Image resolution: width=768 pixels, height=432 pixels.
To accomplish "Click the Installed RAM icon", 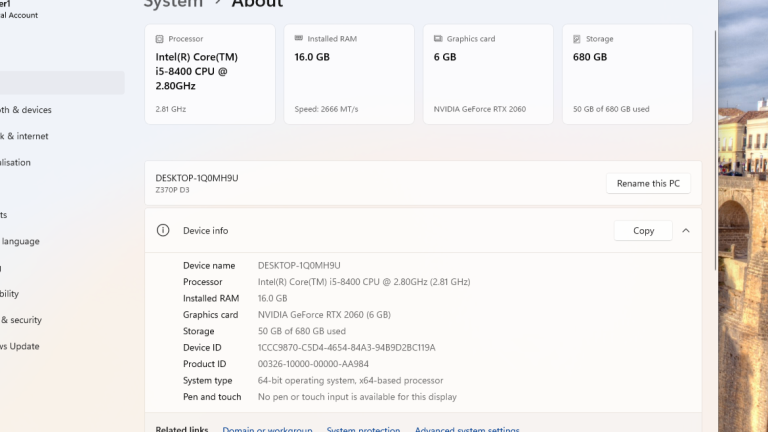I will tap(299, 39).
